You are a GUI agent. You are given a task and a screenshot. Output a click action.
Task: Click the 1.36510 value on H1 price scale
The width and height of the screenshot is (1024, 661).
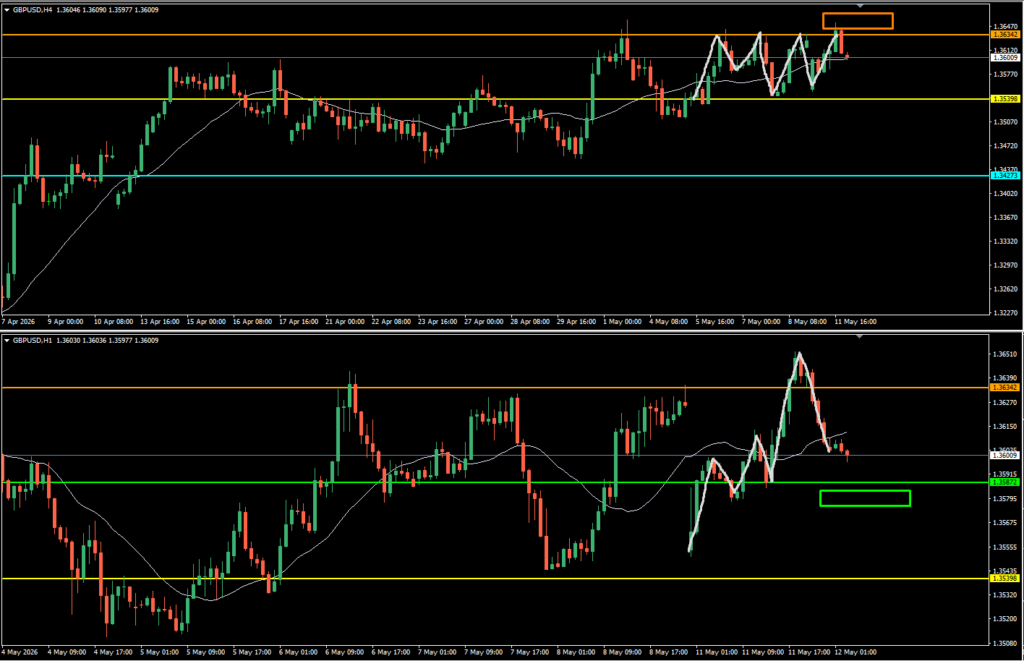pos(1005,355)
